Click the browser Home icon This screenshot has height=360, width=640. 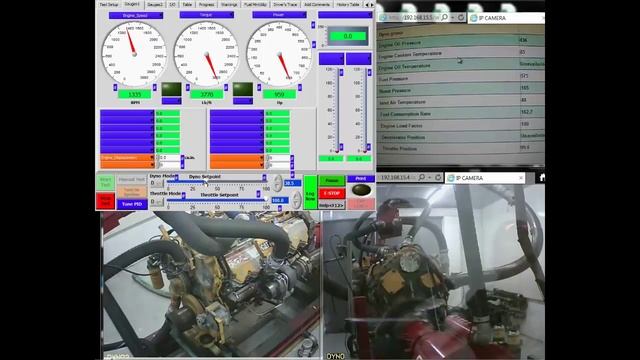[541, 178]
